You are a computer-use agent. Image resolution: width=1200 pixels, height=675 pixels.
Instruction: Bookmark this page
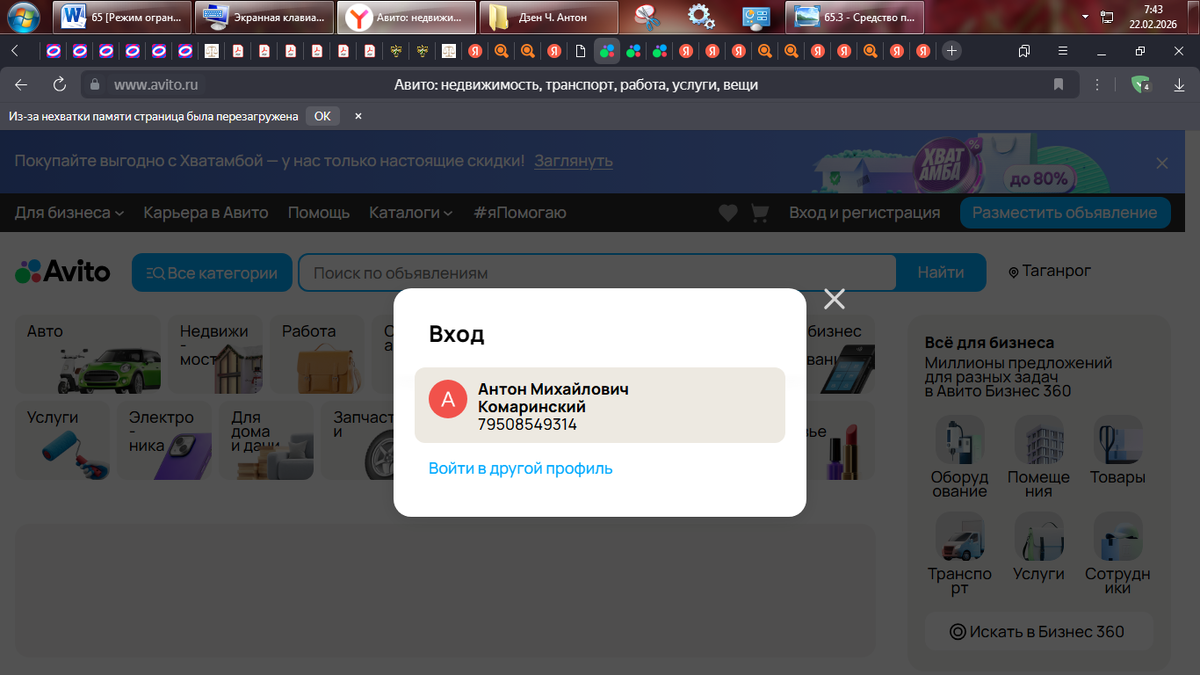point(1059,85)
